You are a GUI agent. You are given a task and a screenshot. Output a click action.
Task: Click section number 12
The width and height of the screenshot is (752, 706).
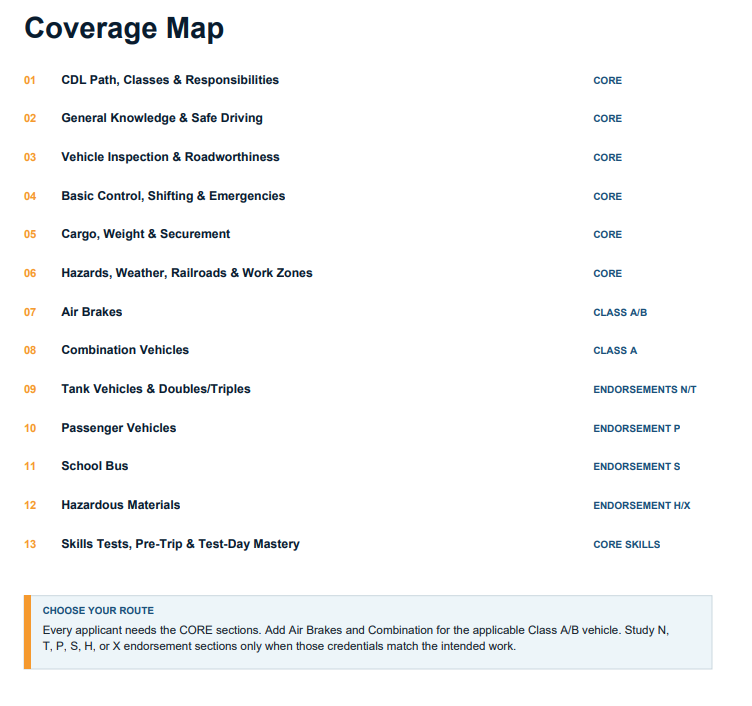coord(30,505)
